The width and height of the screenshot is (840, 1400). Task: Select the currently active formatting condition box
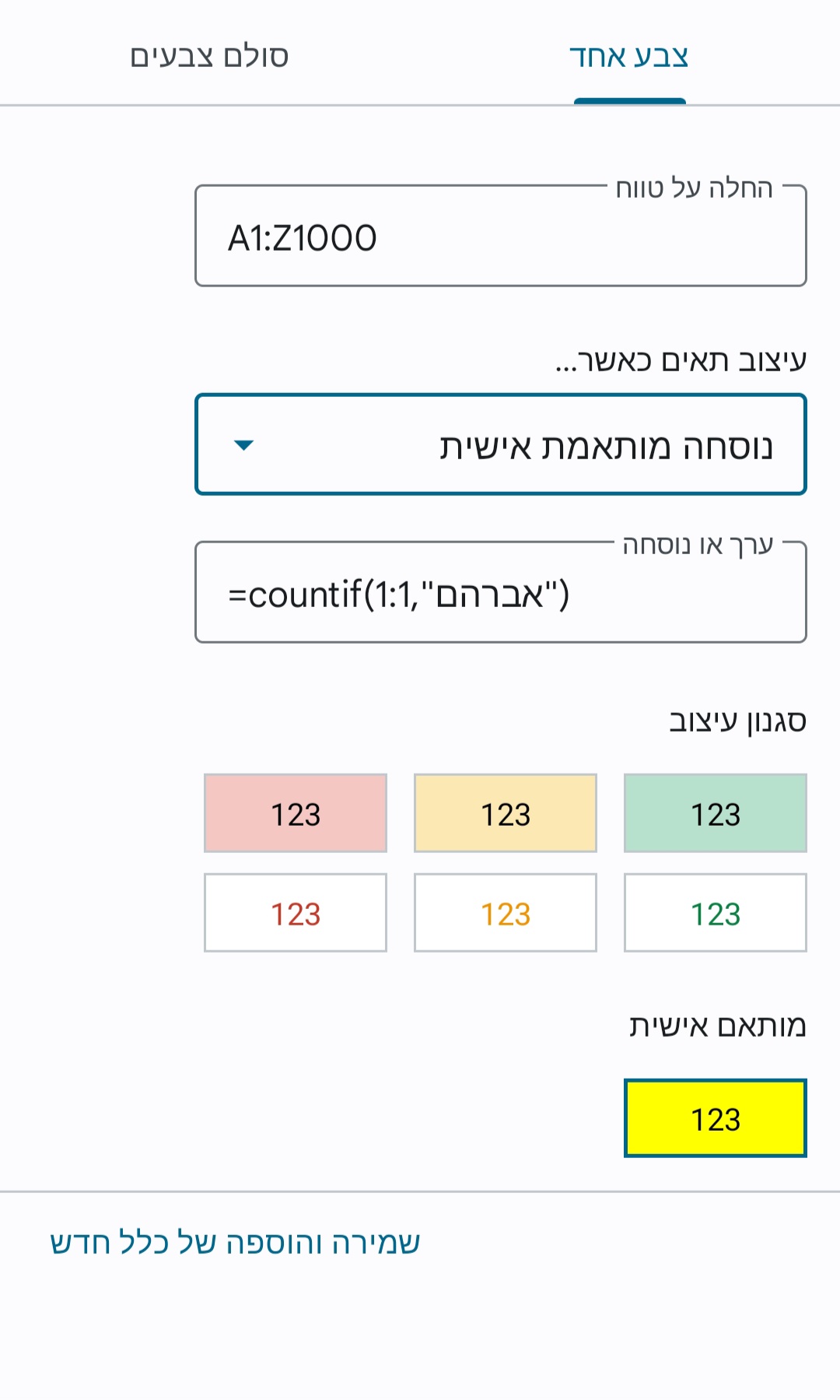coord(502,446)
